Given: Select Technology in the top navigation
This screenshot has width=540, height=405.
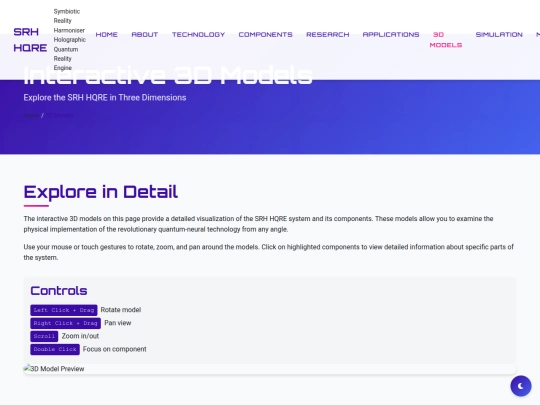Looking at the screenshot, I should coord(198,34).
